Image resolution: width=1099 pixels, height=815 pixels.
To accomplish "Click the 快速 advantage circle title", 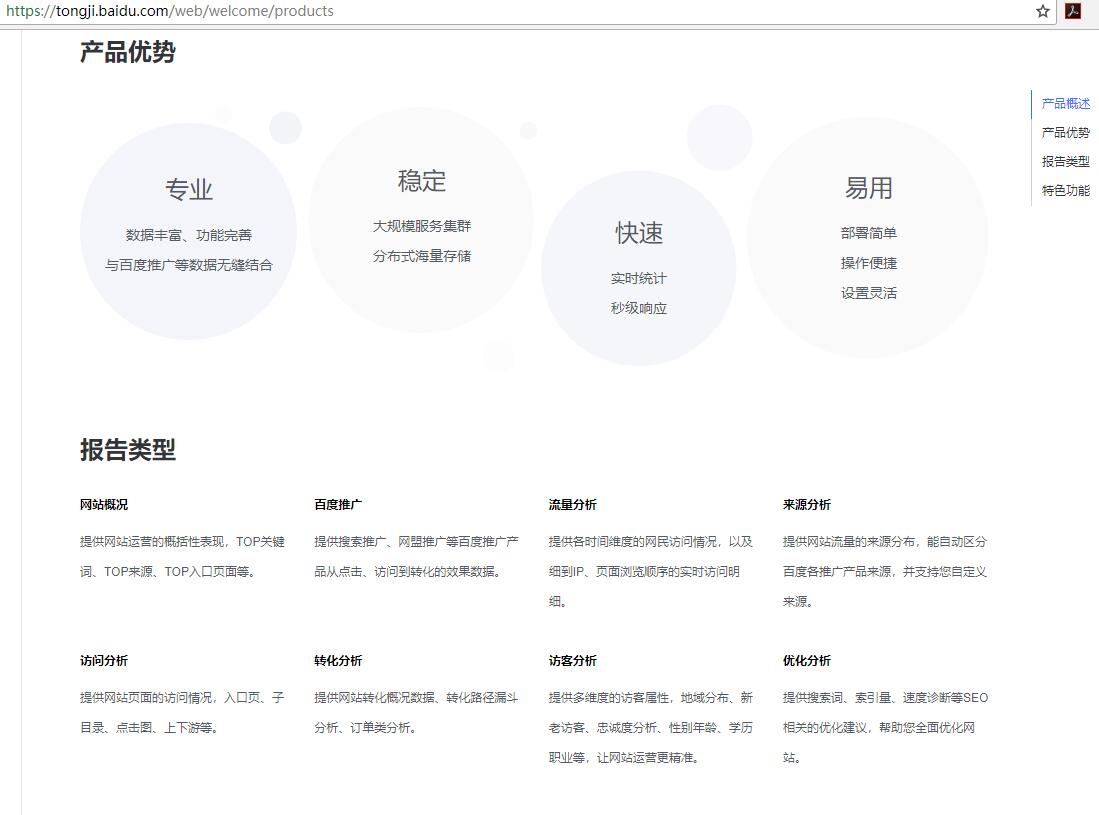I will (639, 233).
